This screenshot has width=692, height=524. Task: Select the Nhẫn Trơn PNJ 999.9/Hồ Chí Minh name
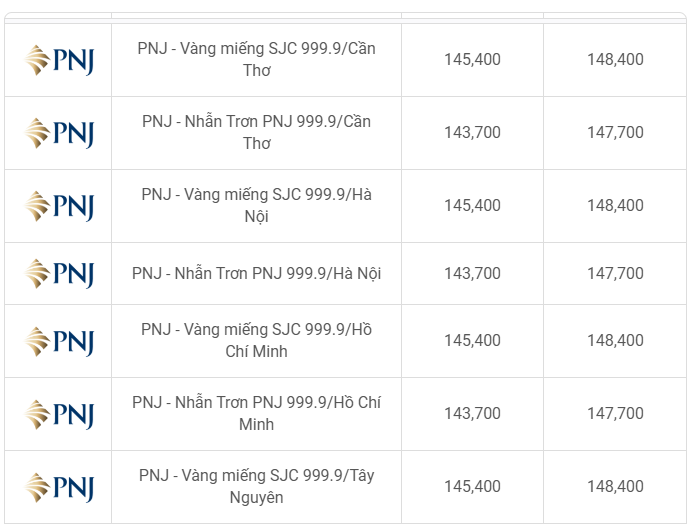256,413
